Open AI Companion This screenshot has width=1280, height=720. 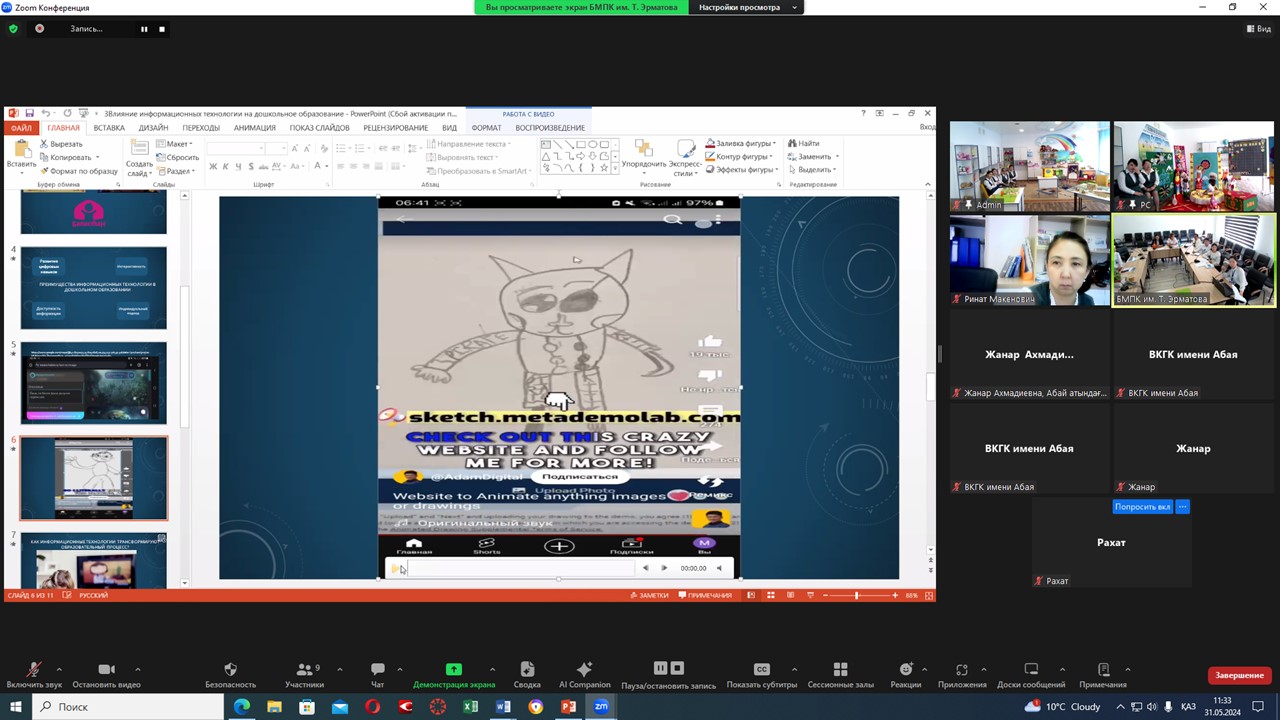[584, 670]
